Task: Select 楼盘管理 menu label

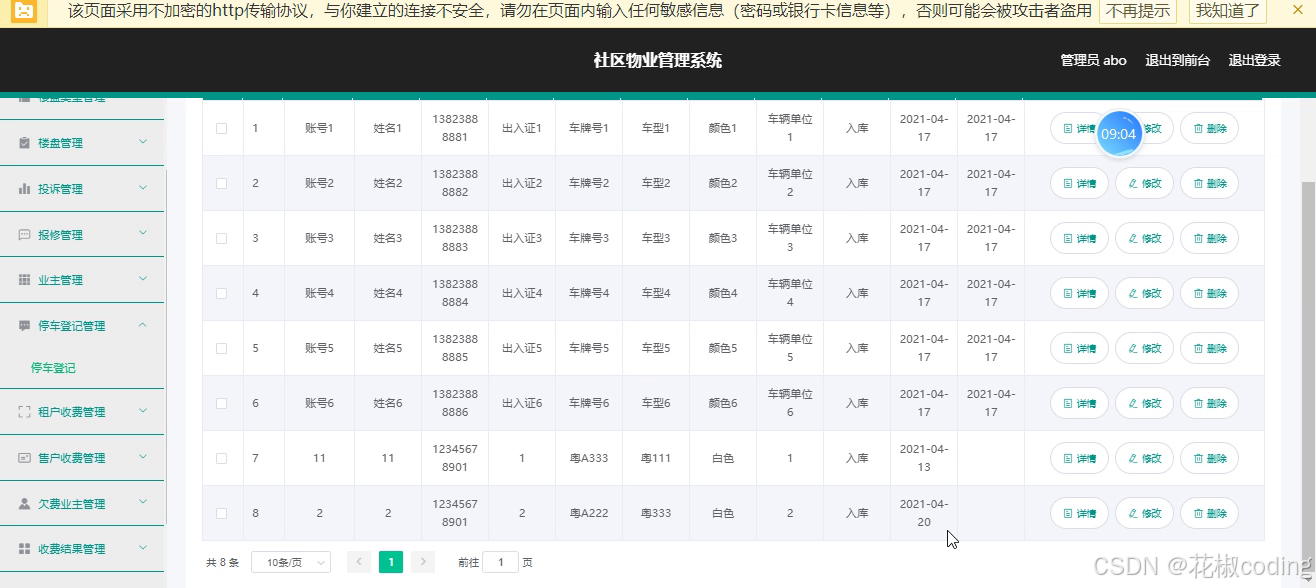Action: [60, 143]
